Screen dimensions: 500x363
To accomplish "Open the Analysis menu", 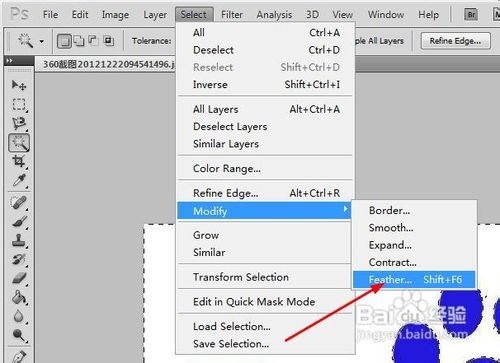I will [x=274, y=15].
